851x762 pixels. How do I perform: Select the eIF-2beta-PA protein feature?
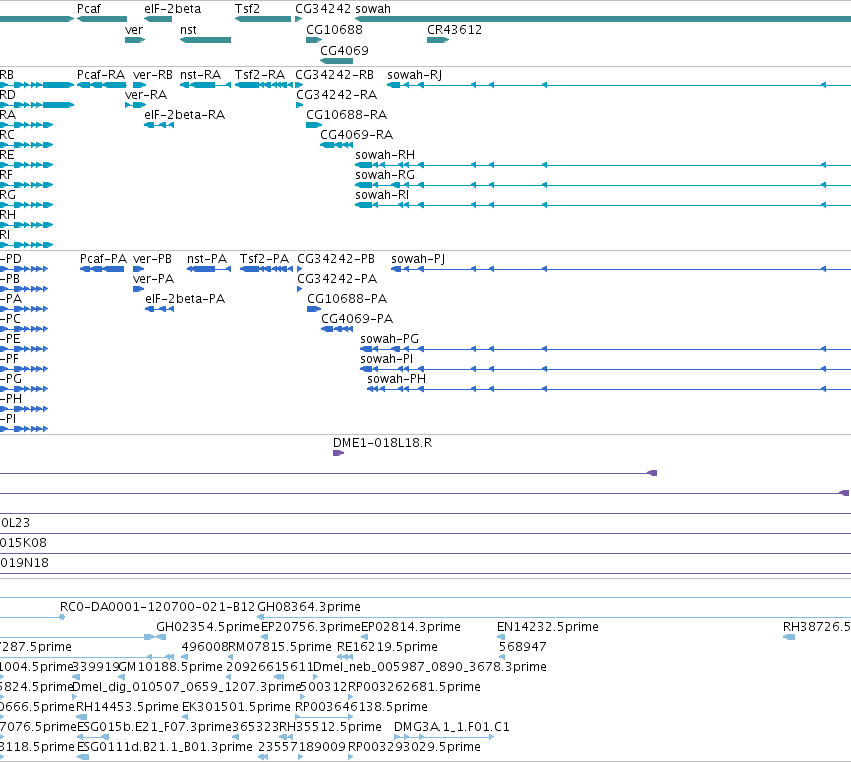[x=160, y=309]
